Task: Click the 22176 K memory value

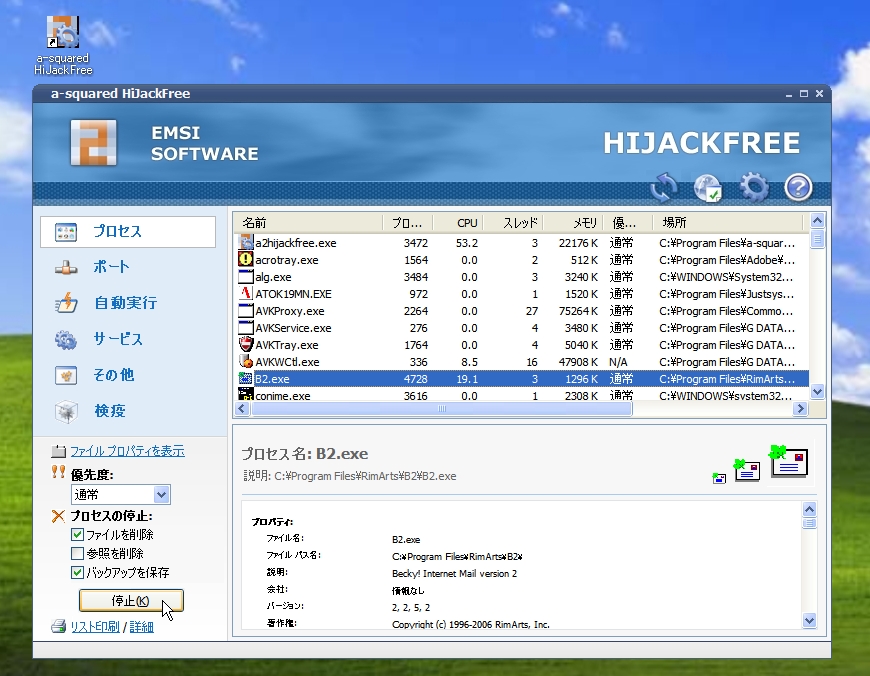Action: 578,243
